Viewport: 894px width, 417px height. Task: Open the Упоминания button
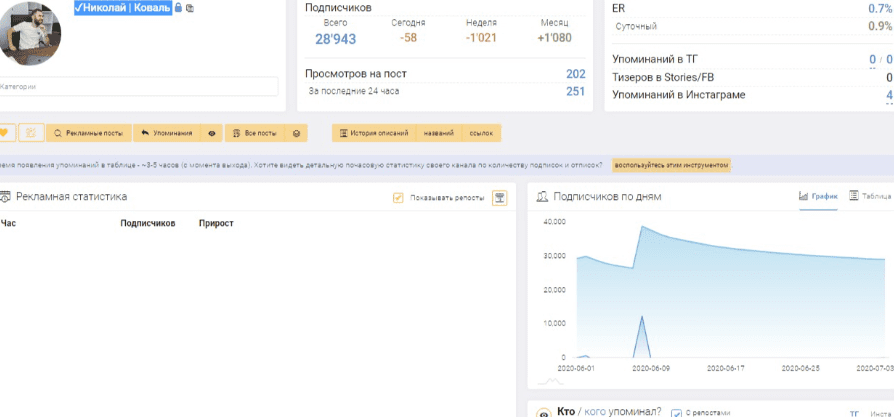(167, 133)
